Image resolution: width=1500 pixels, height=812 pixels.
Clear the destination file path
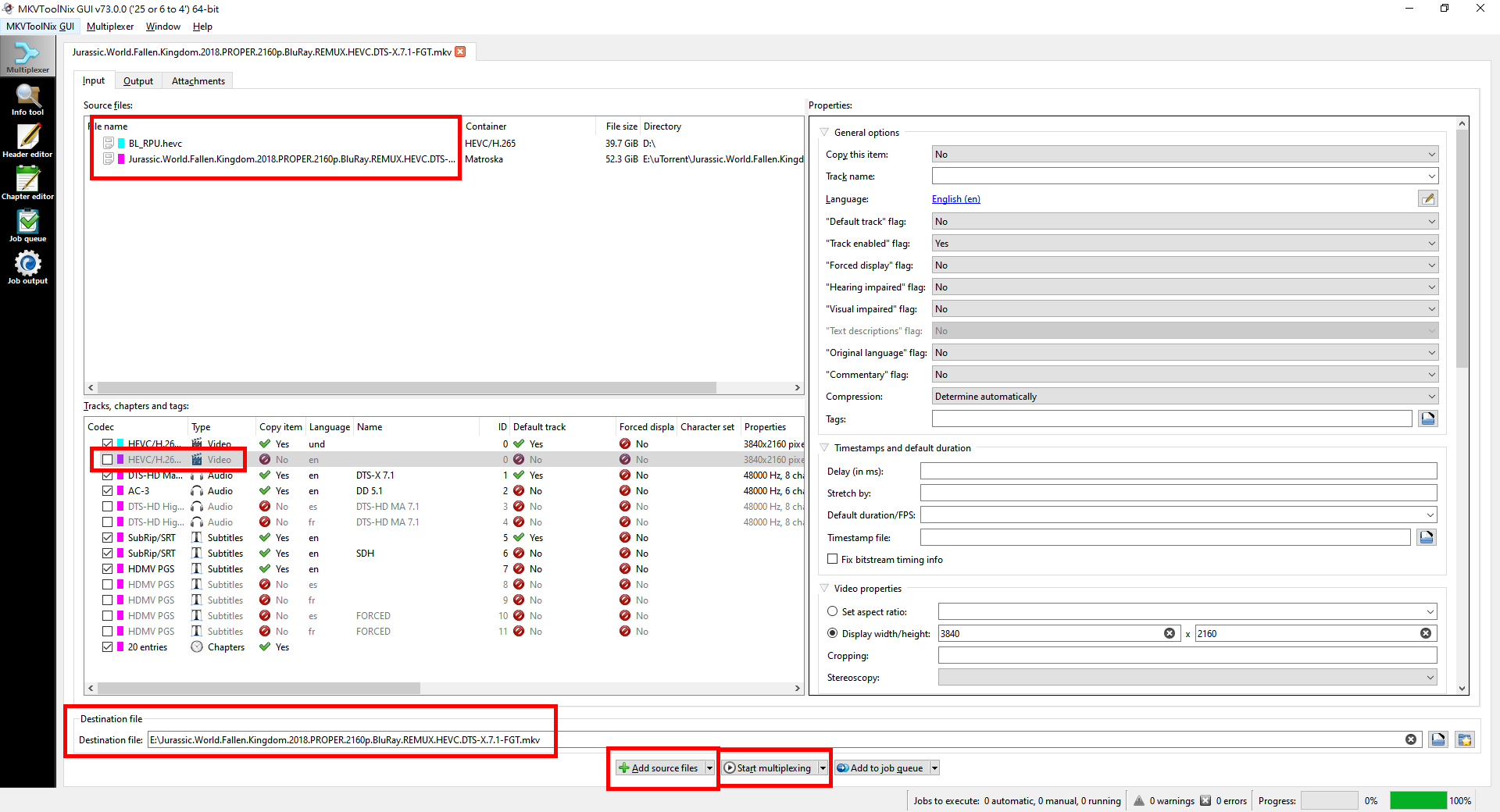point(1411,739)
